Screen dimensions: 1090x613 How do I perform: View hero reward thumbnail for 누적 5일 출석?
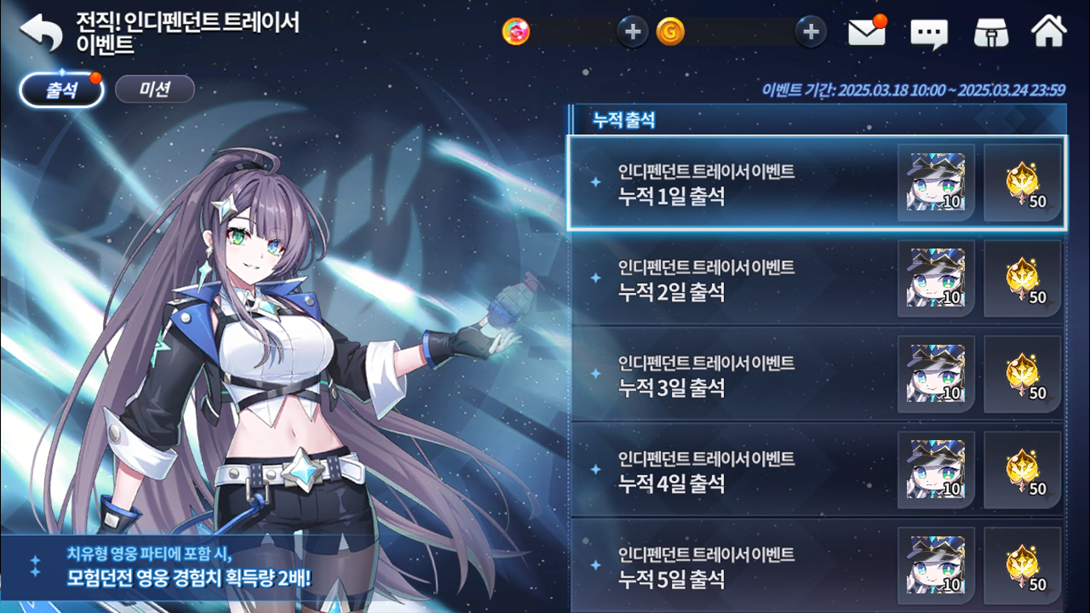point(936,566)
